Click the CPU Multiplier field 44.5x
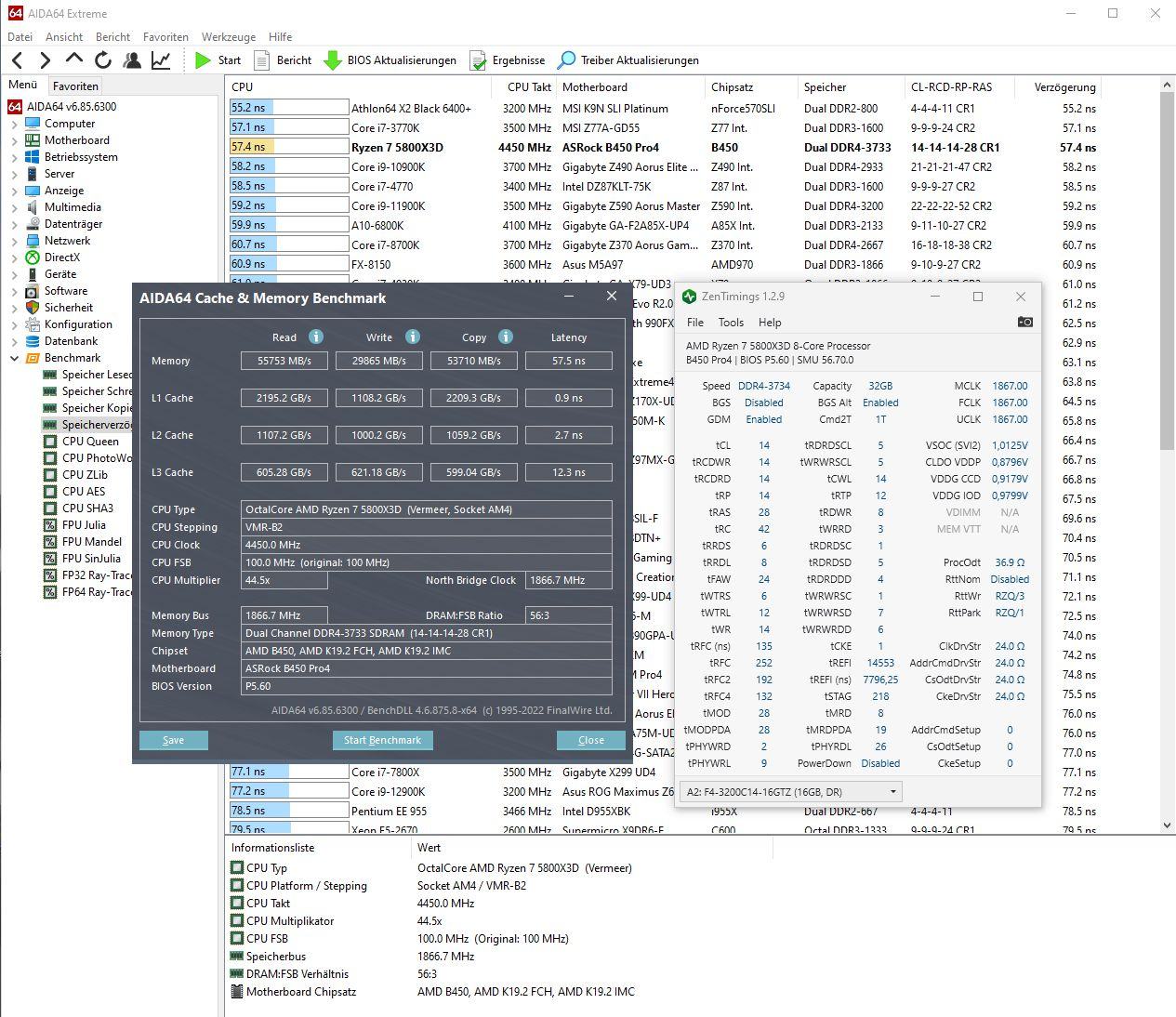Screen dimensions: 1176x1017 (284, 580)
